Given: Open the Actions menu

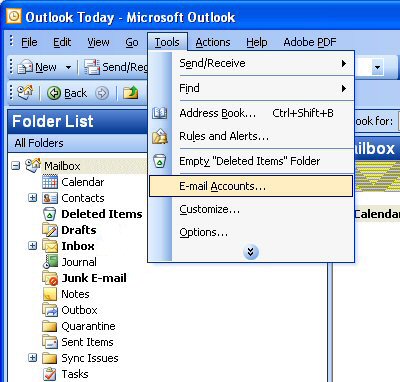Looking at the screenshot, I should point(213,42).
